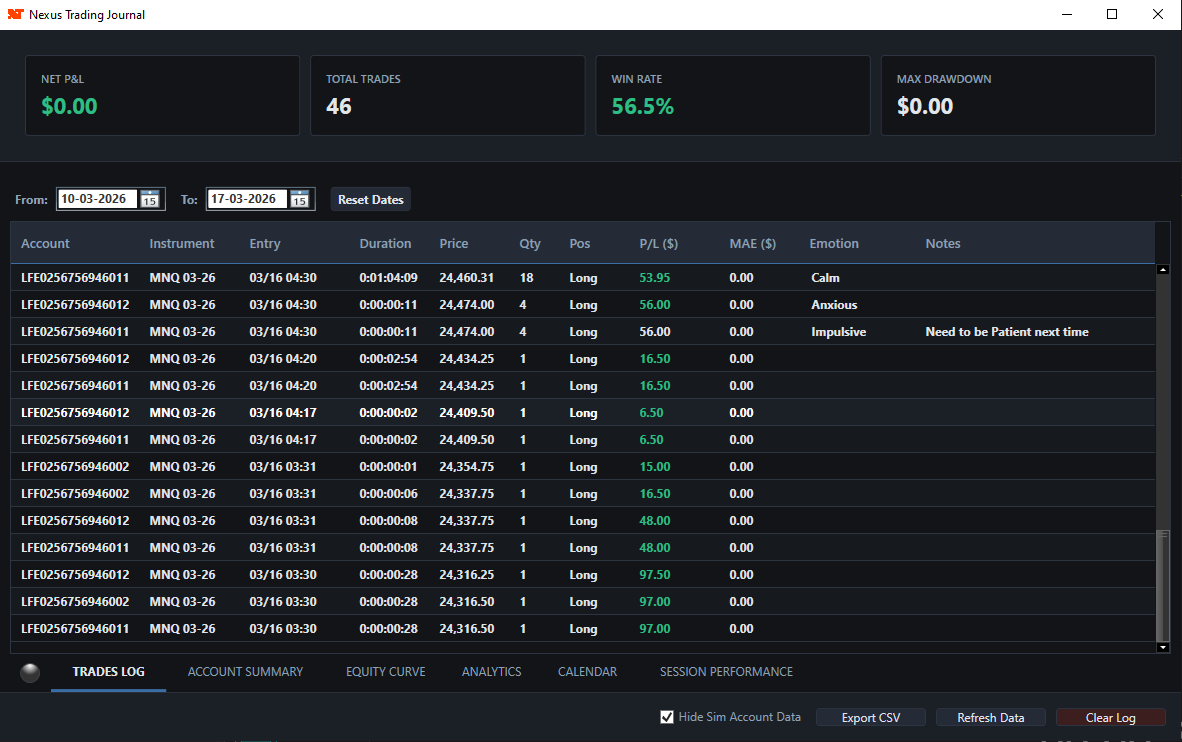Clear all trades via the Clear Log button
This screenshot has width=1182, height=742.
(x=1110, y=717)
